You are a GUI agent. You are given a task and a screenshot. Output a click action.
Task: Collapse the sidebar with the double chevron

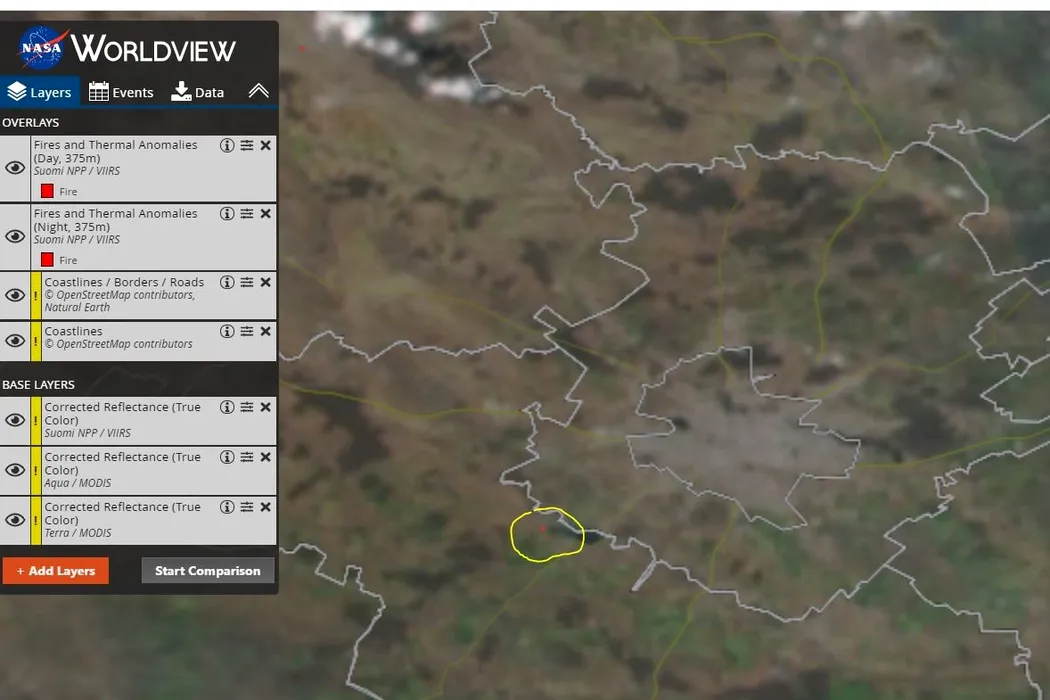click(x=258, y=91)
